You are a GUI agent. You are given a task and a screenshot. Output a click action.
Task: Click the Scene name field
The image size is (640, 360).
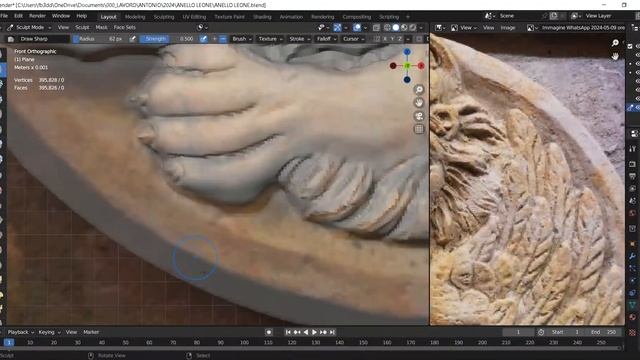[x=519, y=16]
